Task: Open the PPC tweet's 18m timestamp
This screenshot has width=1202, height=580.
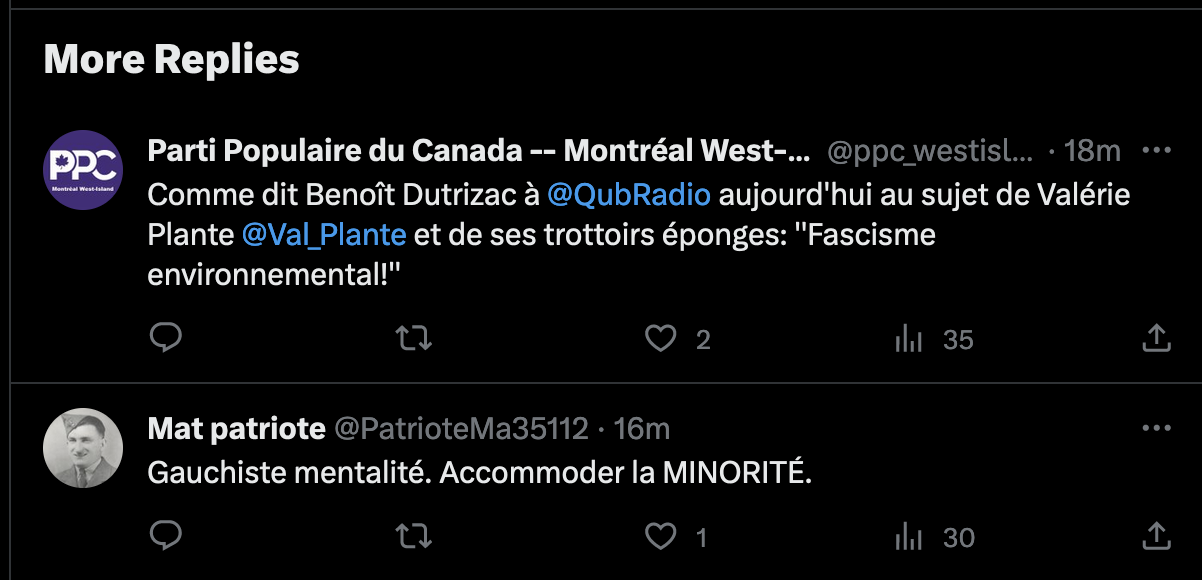Action: point(1093,151)
